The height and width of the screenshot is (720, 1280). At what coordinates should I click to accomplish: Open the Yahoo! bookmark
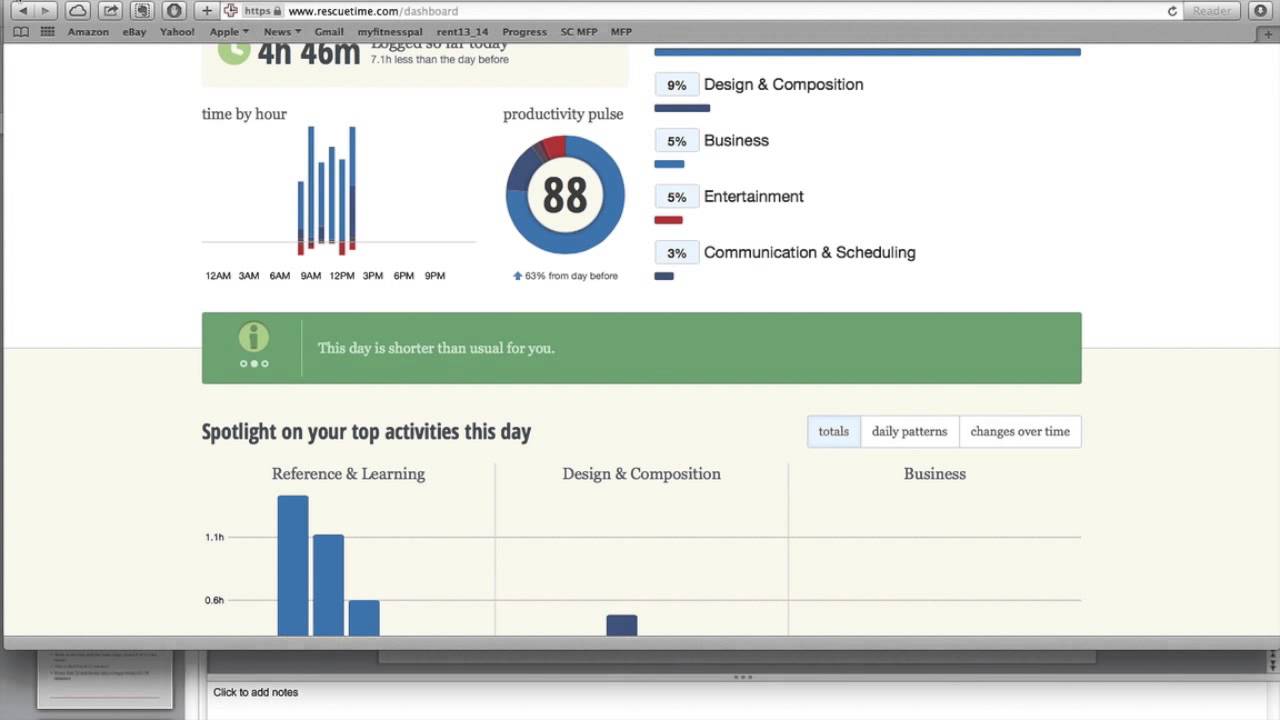coord(177,32)
